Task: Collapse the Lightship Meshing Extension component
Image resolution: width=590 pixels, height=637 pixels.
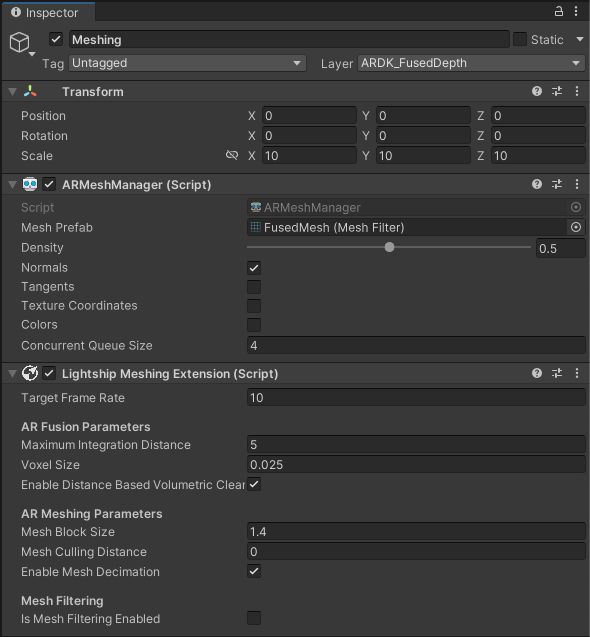Action: [13, 373]
